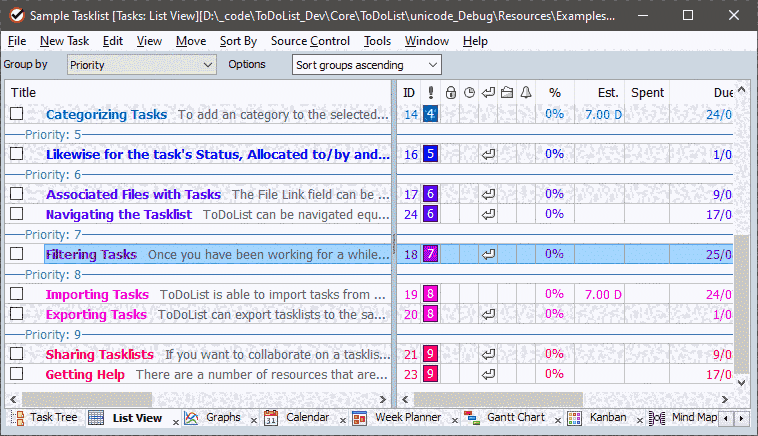Check the Getting Help checkbox
This screenshot has height=436, width=758.
(16, 374)
